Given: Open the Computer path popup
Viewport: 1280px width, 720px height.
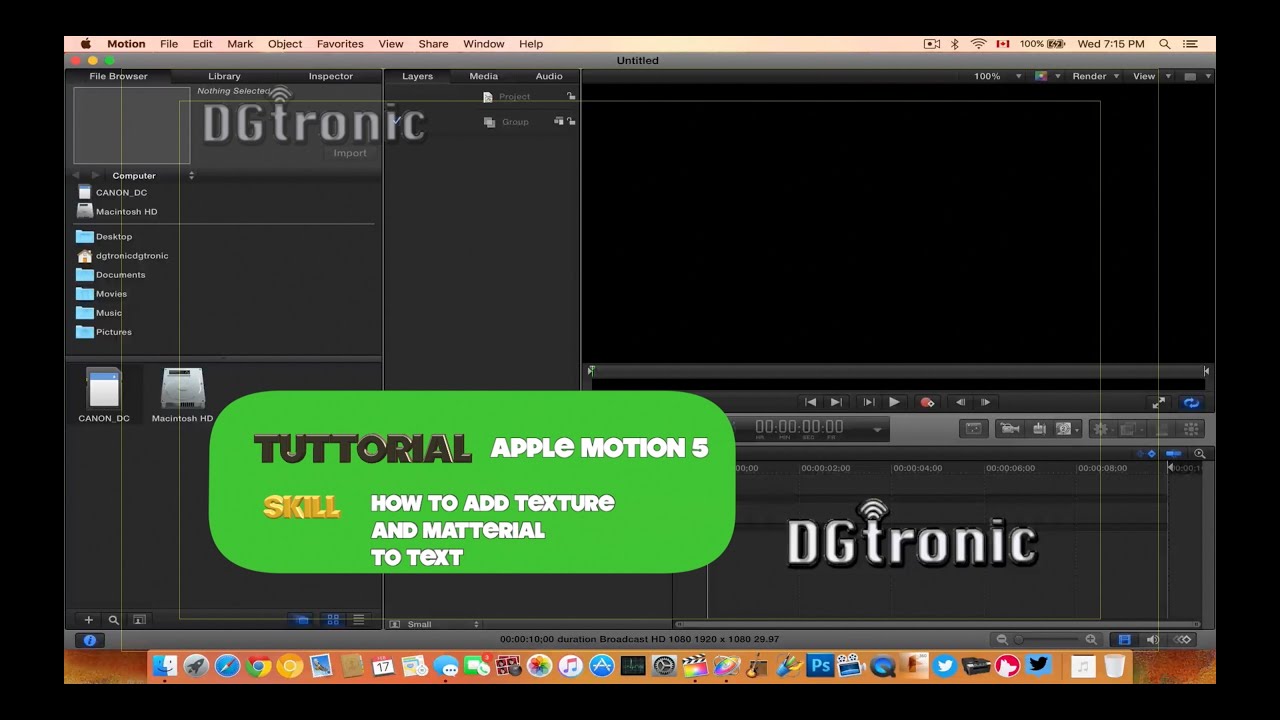Looking at the screenshot, I should (x=153, y=175).
